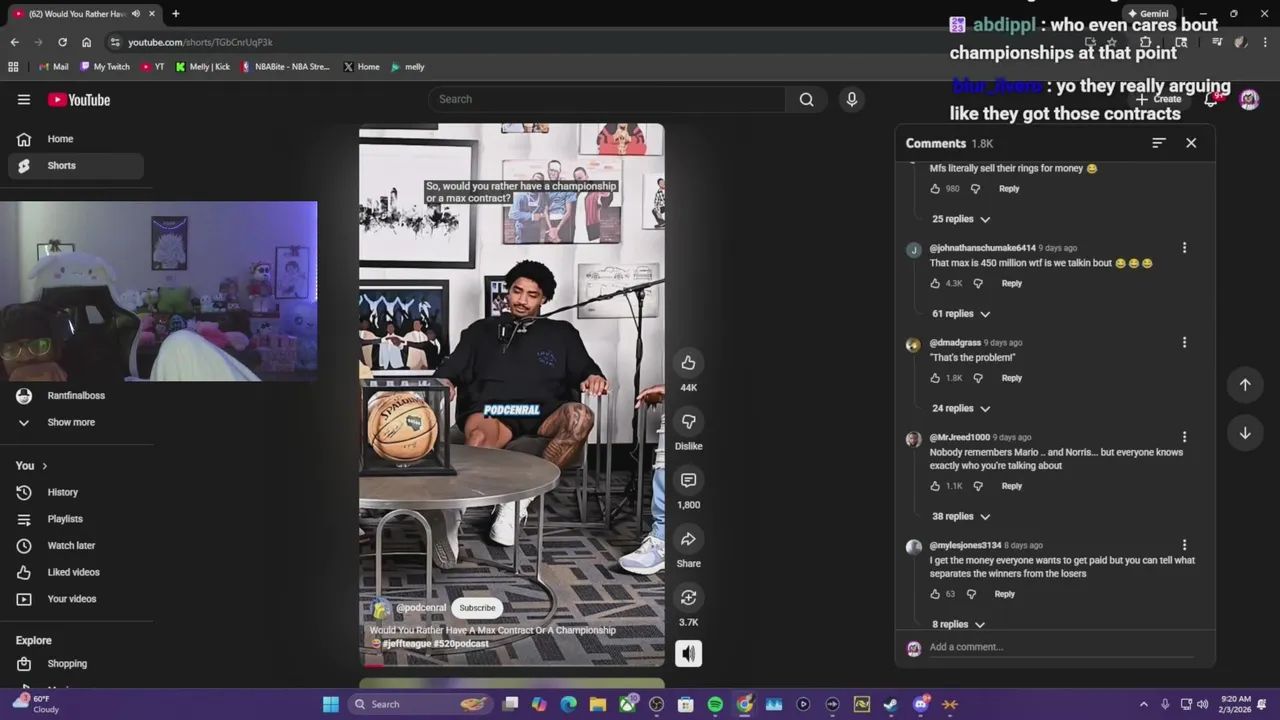Expand 24 replies thread
Image resolution: width=1280 pixels, height=720 pixels.
[961, 408]
